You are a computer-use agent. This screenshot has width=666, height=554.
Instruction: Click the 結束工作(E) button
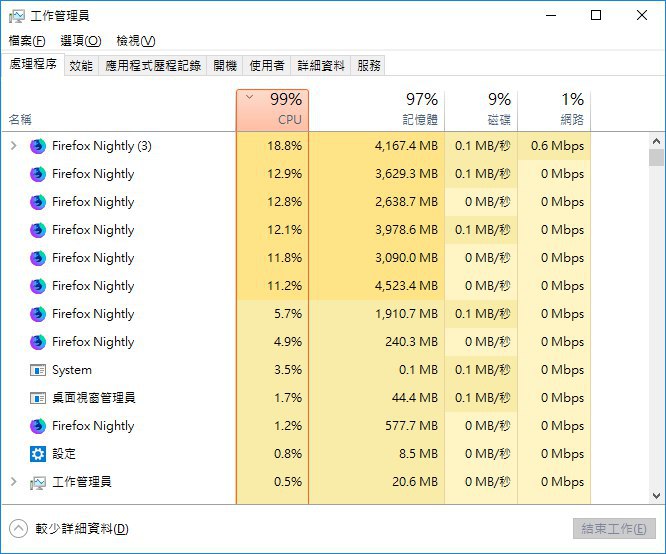614,529
